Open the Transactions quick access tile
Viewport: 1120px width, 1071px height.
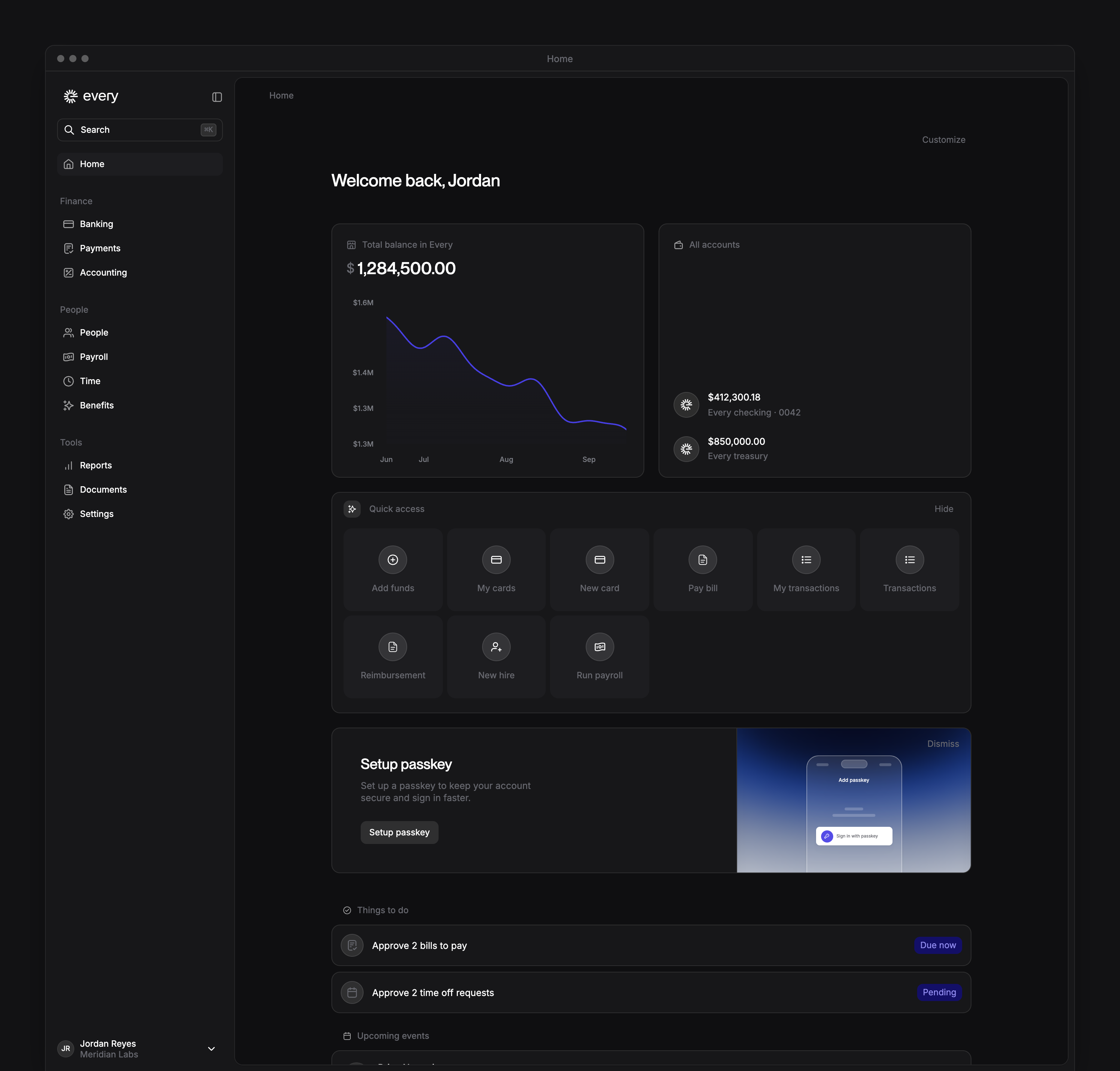click(x=909, y=570)
